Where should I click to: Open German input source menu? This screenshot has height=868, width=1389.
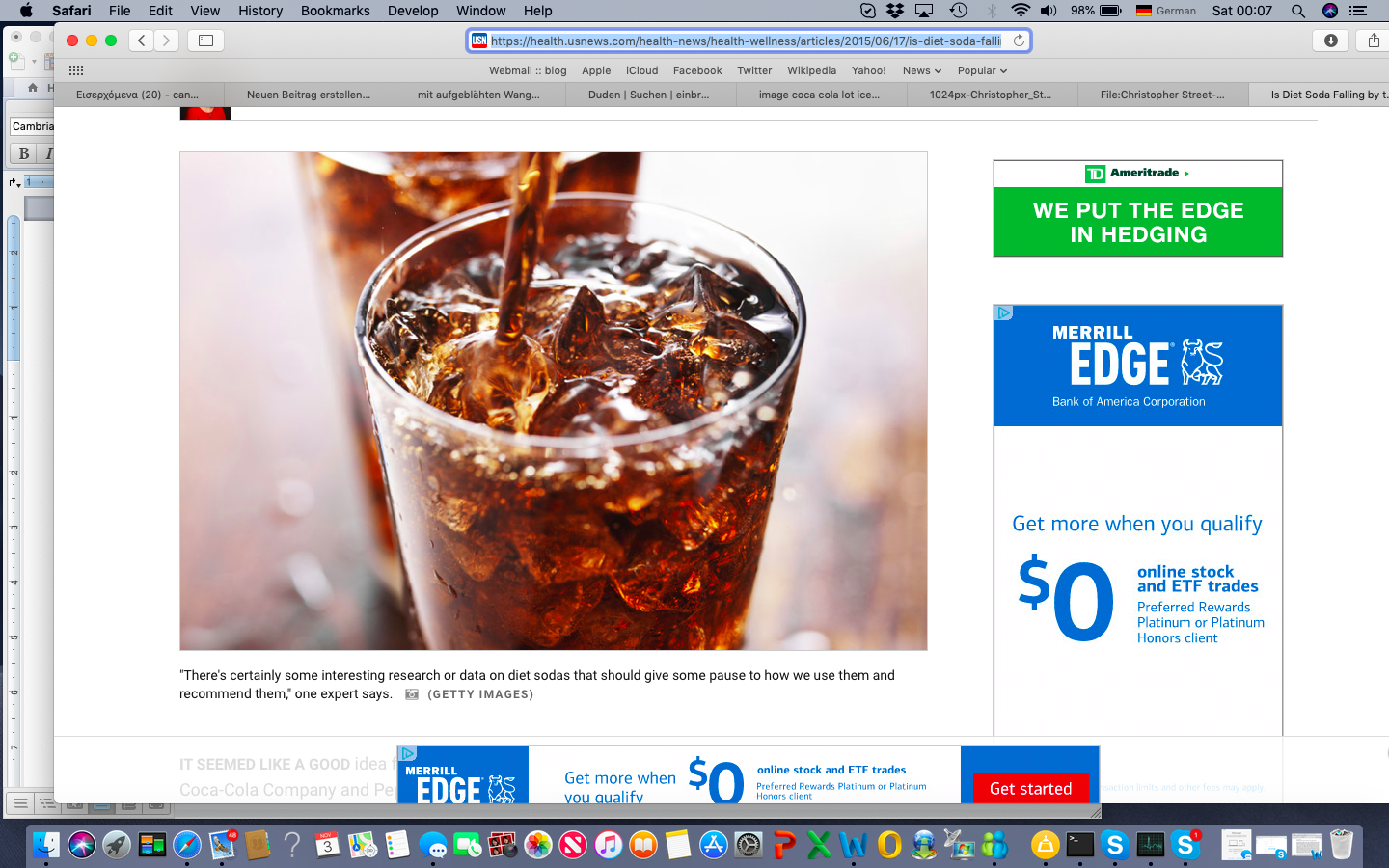1165,11
